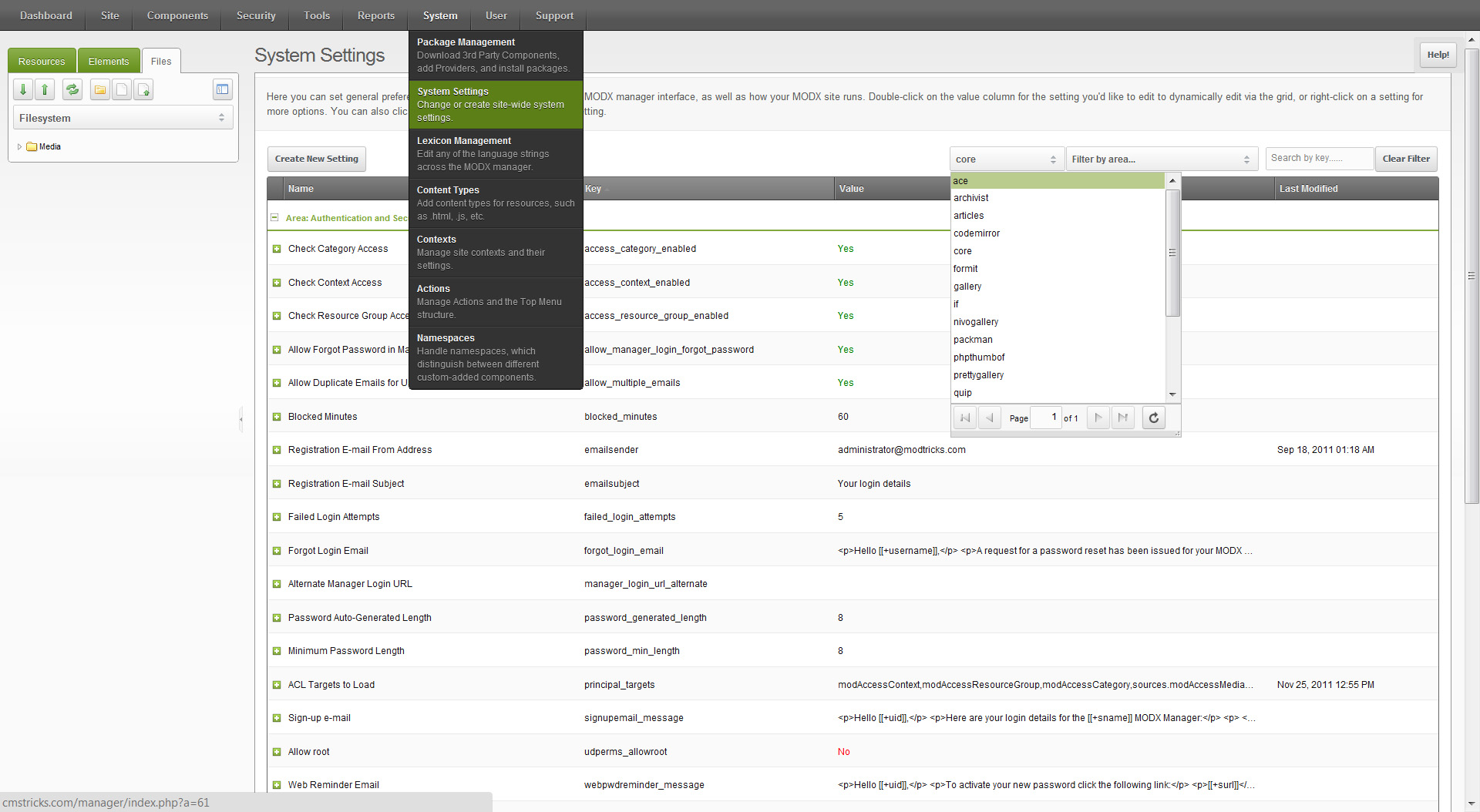Click the new folder icon in Files toolbar

coord(100,89)
